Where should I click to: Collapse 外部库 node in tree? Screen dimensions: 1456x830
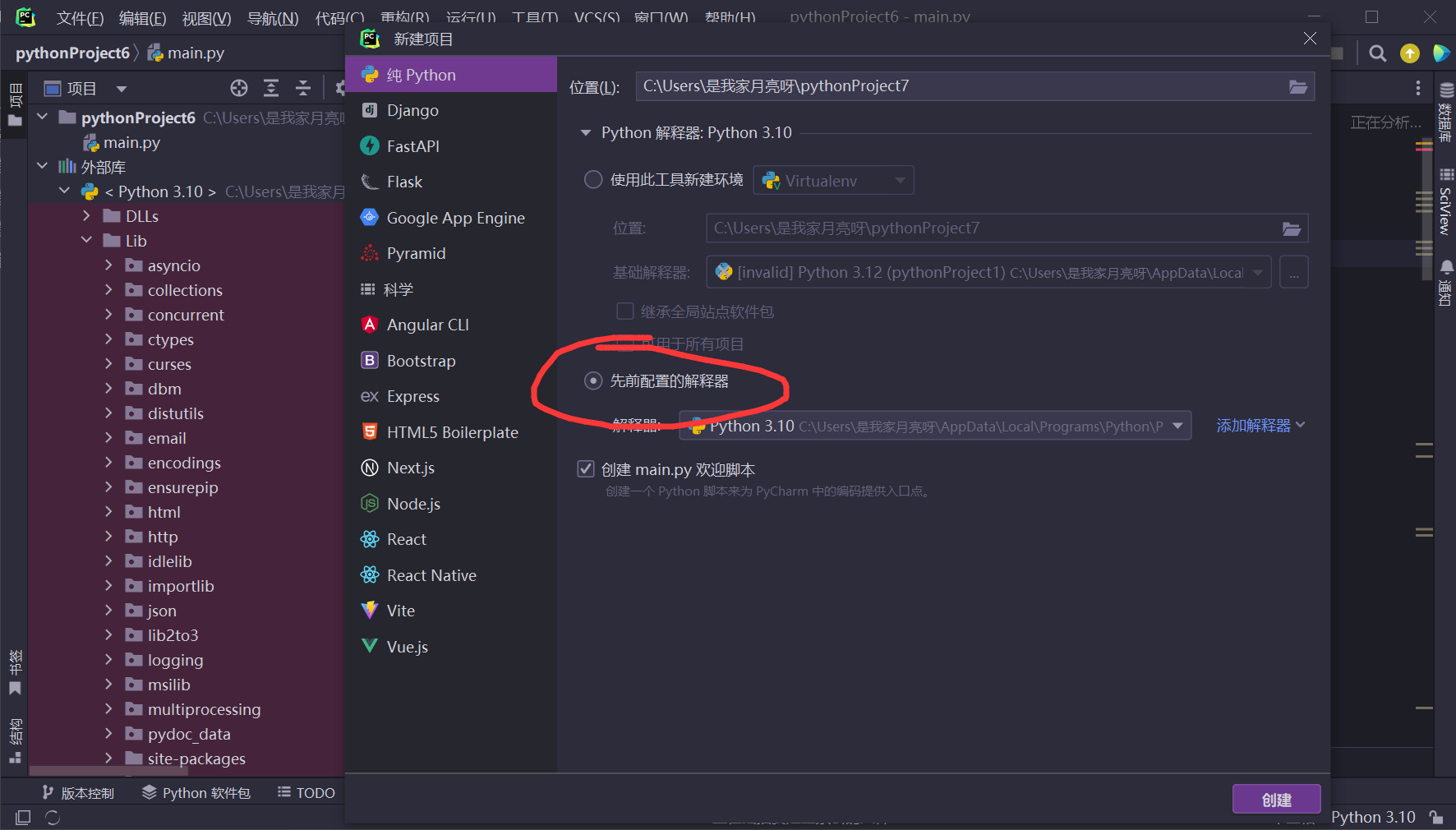[x=42, y=166]
